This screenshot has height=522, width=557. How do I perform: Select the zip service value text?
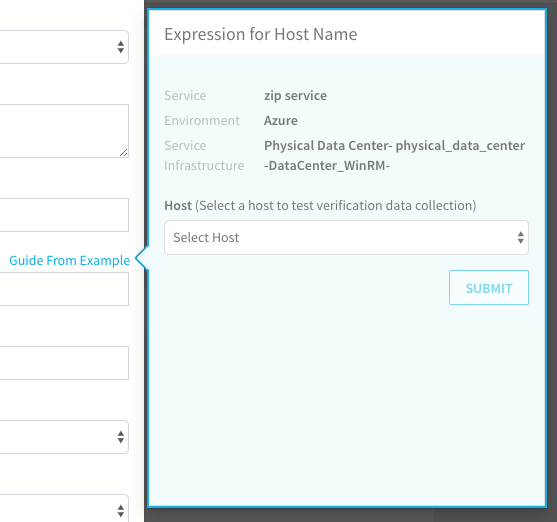295,96
